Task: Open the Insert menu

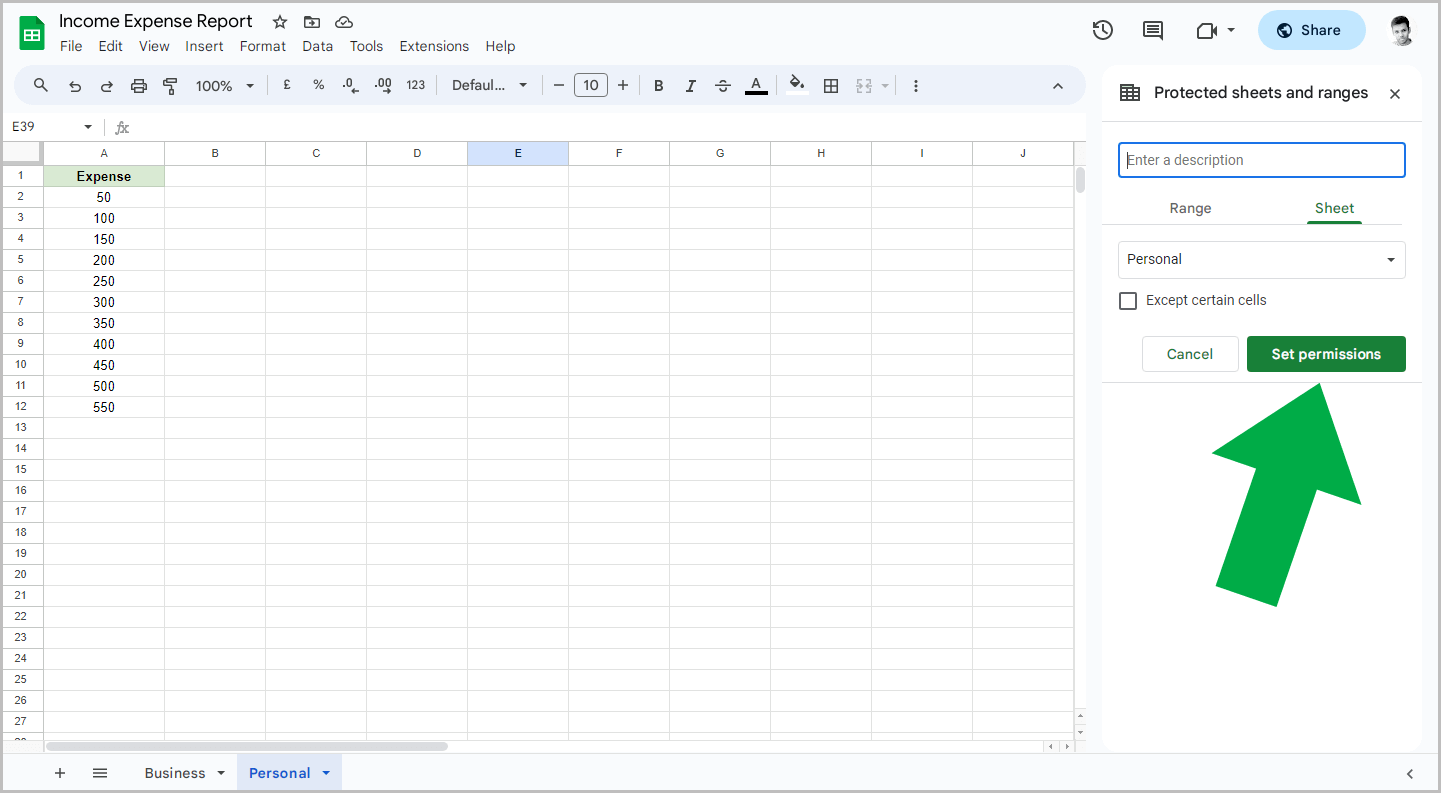Action: (204, 46)
